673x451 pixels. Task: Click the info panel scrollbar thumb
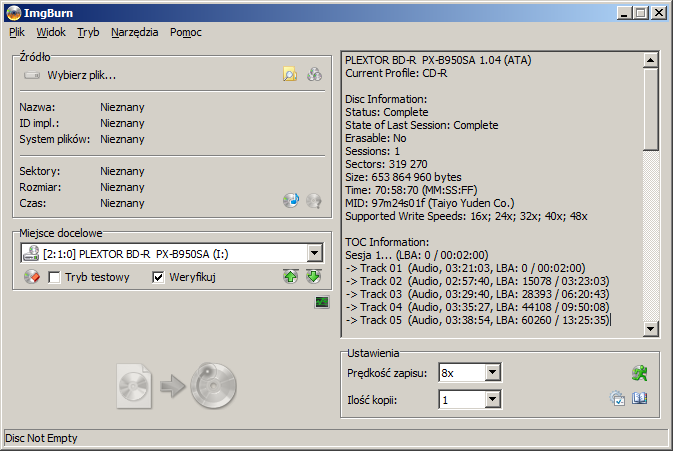pyautogui.click(x=651, y=109)
